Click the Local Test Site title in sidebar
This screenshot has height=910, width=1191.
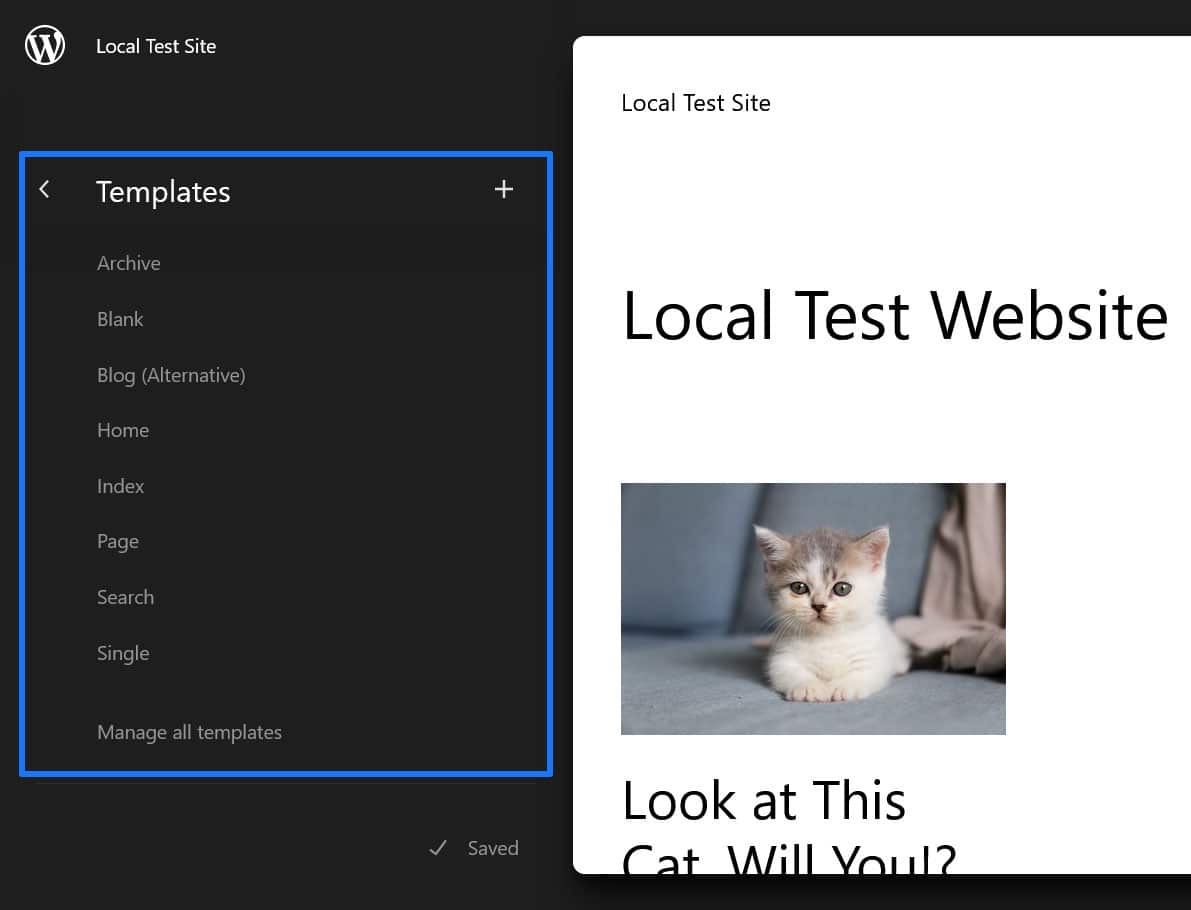click(156, 46)
